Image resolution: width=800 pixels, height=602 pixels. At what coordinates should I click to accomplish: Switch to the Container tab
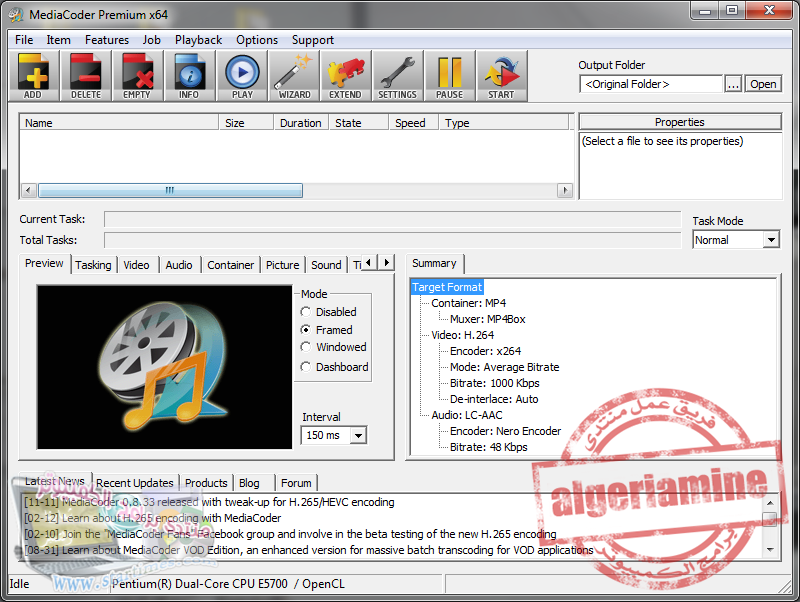pyautogui.click(x=231, y=265)
